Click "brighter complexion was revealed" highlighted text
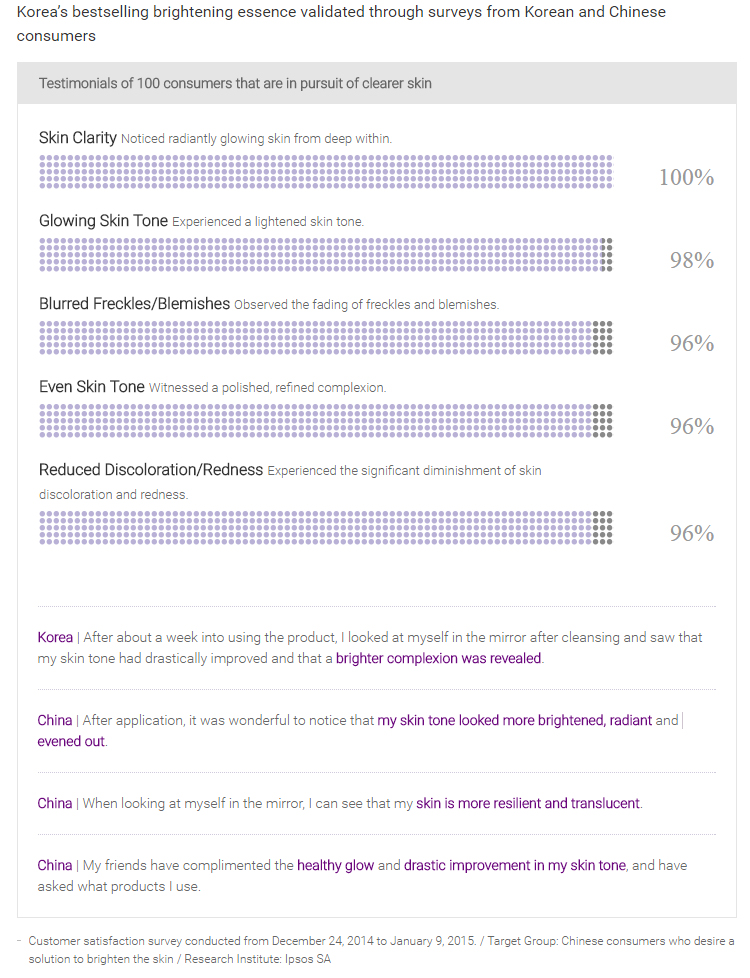 pos(439,659)
